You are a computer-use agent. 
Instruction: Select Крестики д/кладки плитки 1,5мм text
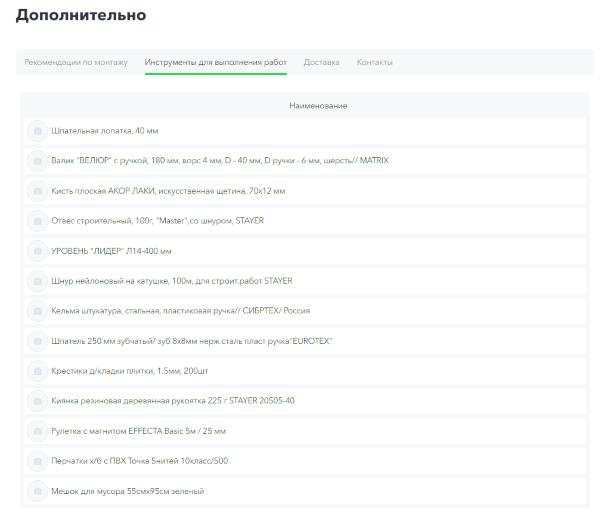click(129, 371)
